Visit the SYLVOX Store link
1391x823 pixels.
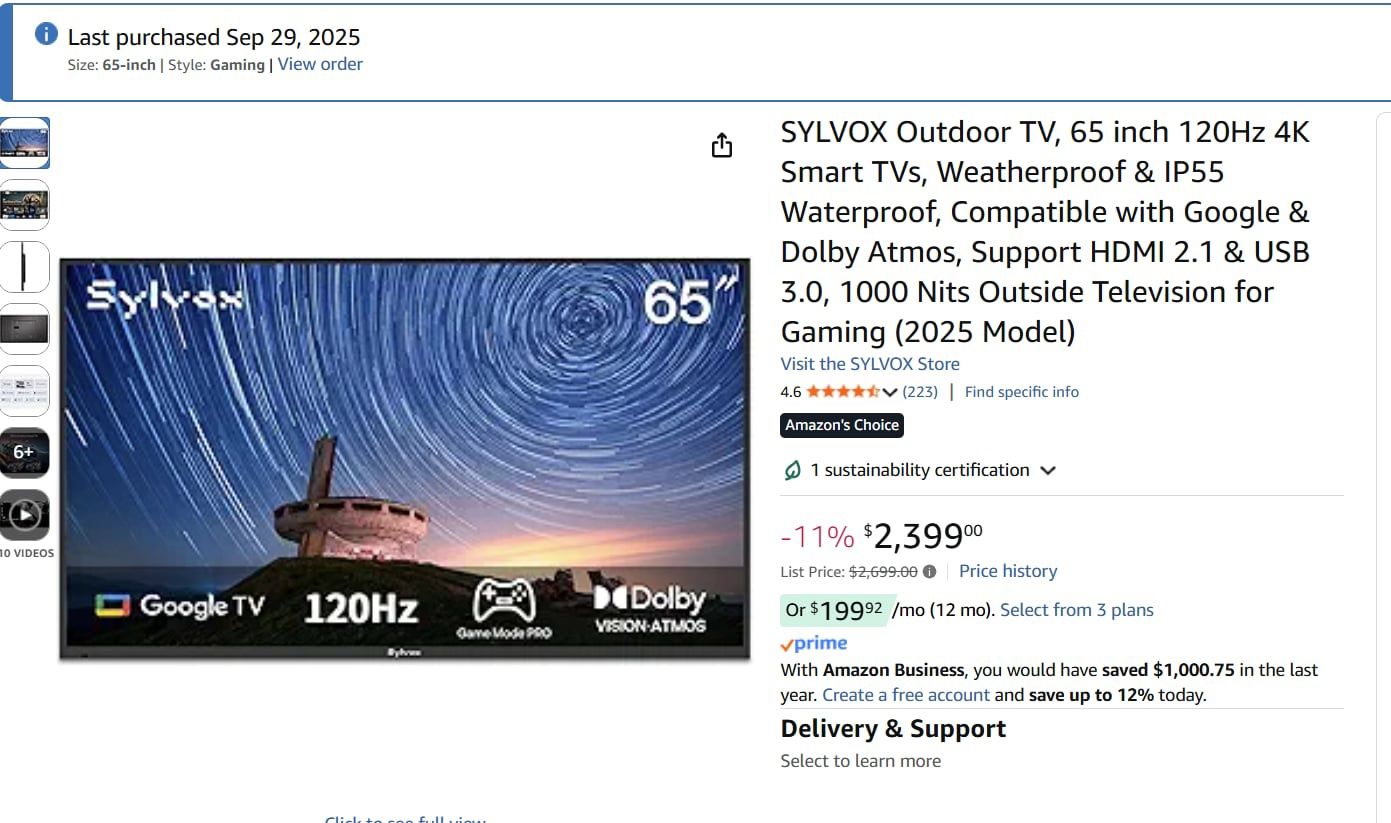coord(870,364)
